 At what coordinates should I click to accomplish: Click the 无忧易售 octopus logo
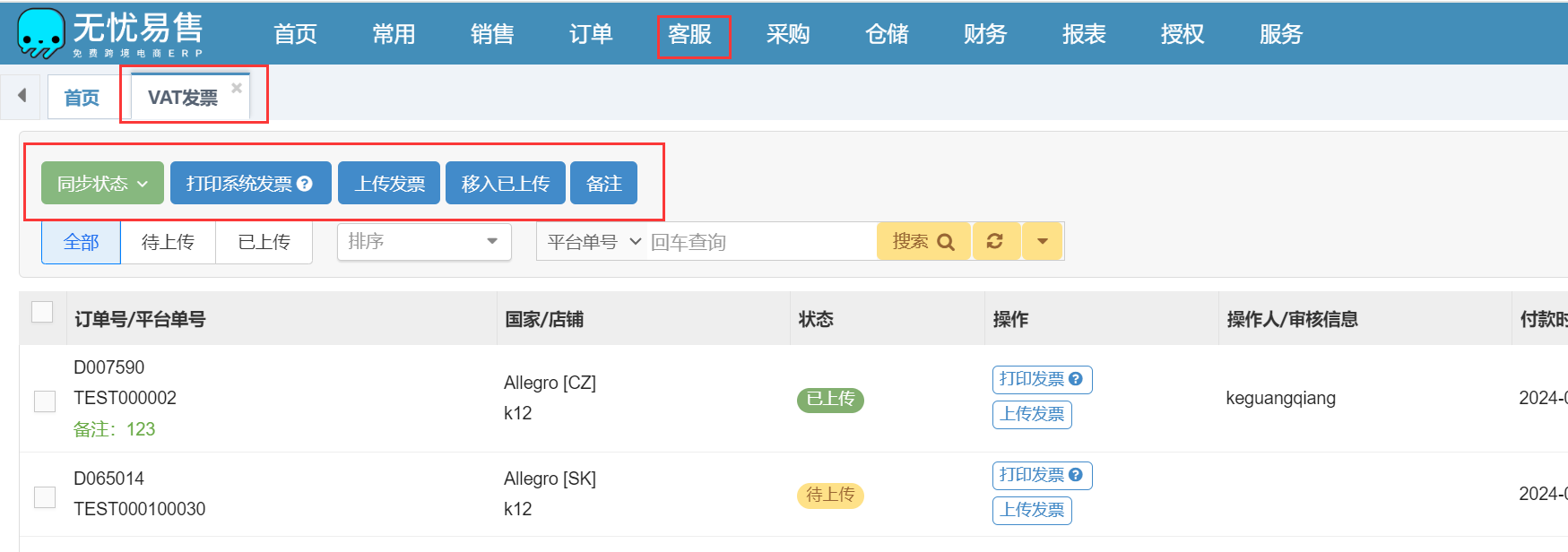pos(41,33)
